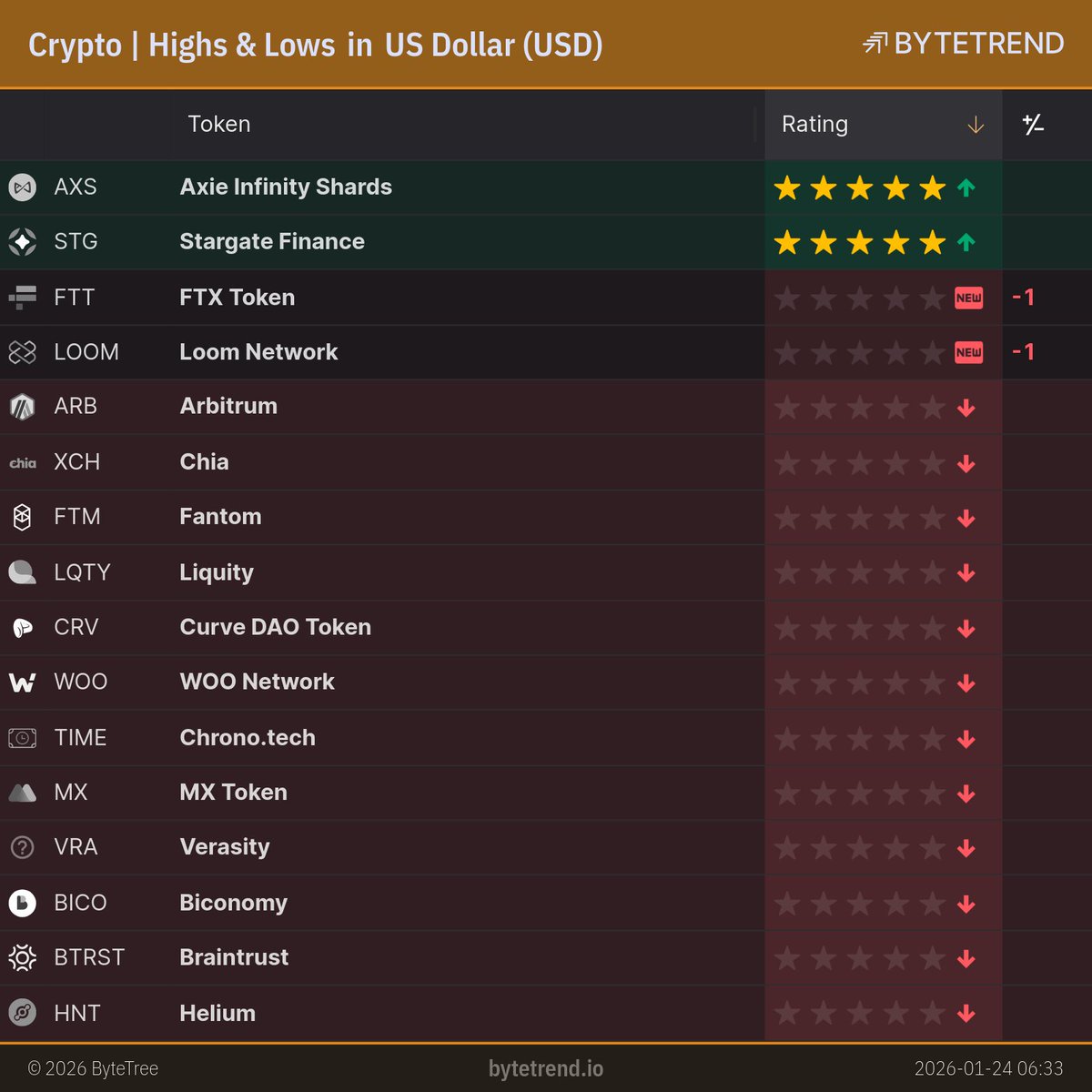Open the bytetrend.io link in footer
1092x1092 pixels.
coord(546,1068)
